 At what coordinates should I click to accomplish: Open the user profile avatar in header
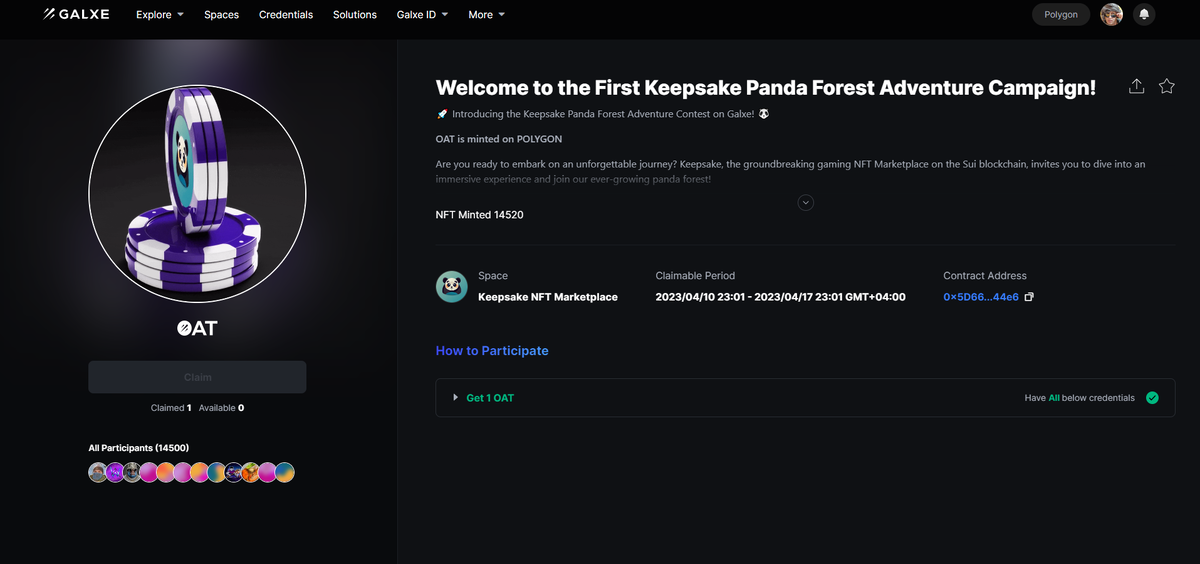(1111, 14)
